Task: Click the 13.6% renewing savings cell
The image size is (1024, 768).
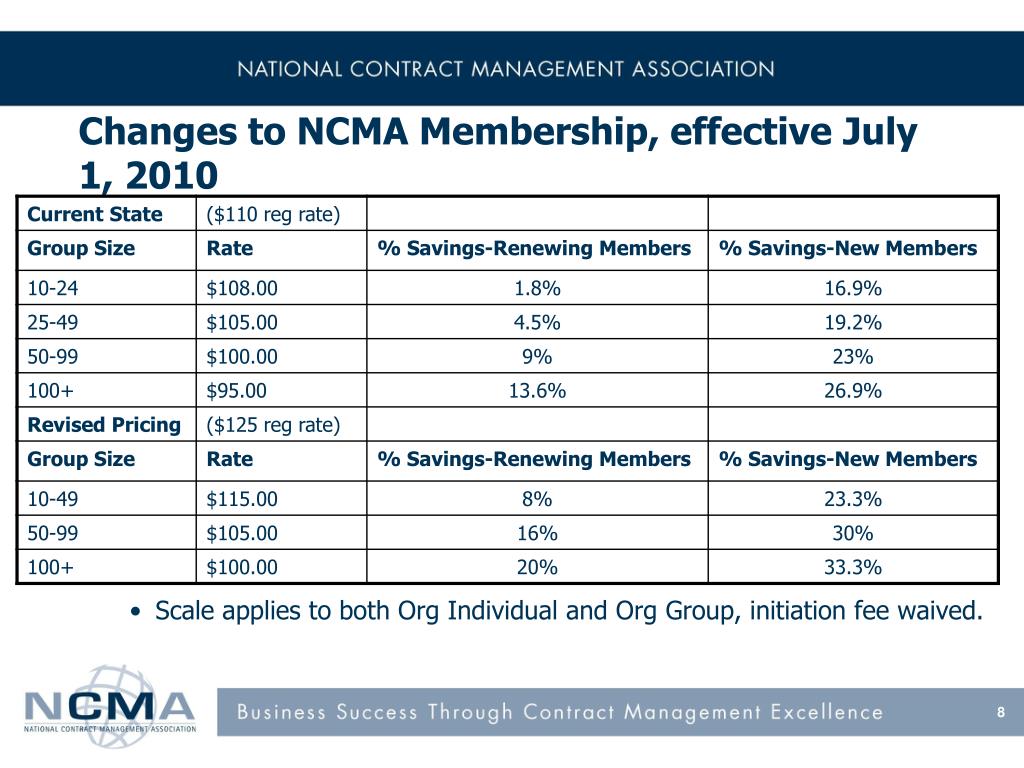Action: pyautogui.click(x=537, y=391)
